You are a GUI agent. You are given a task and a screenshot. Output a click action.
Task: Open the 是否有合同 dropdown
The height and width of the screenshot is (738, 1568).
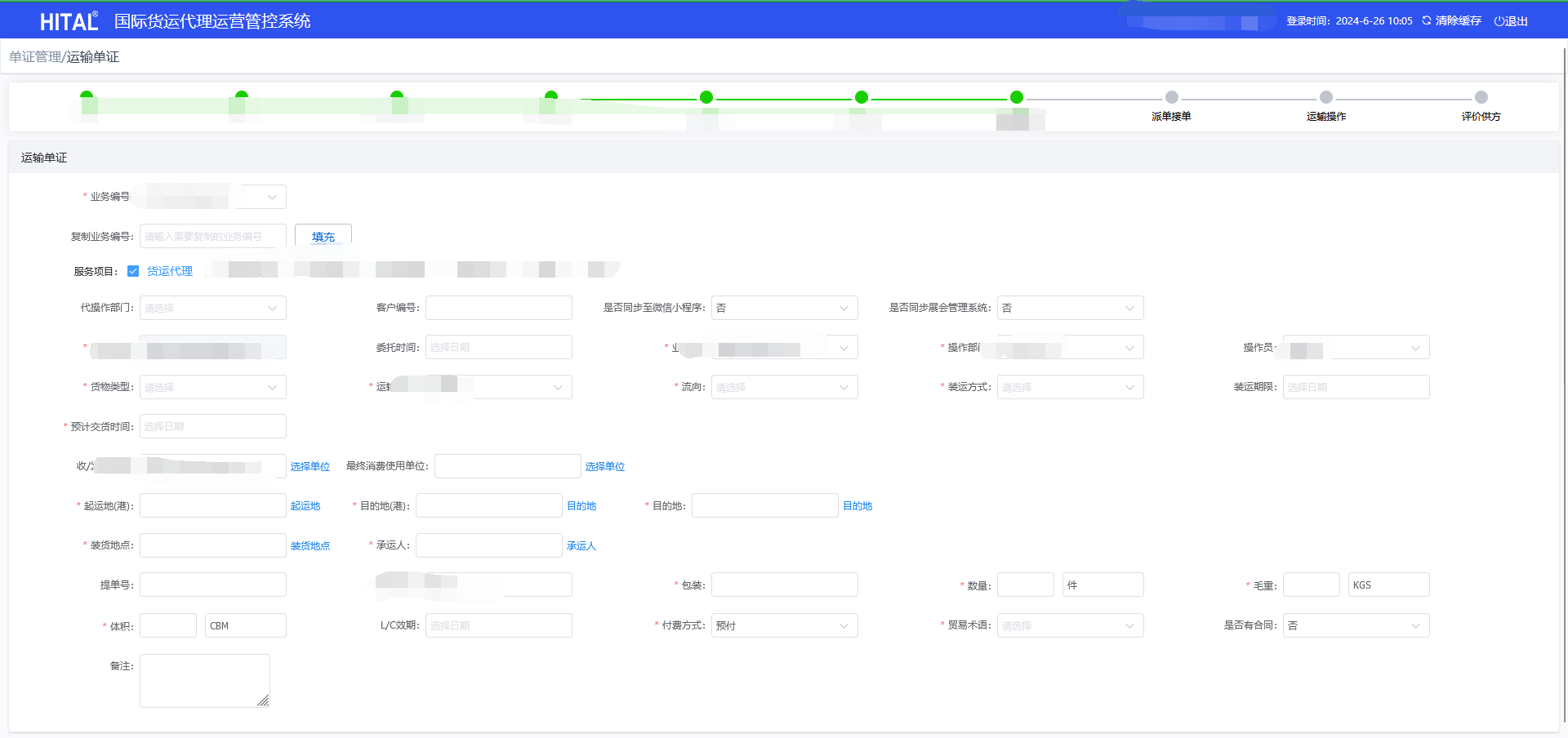1356,625
